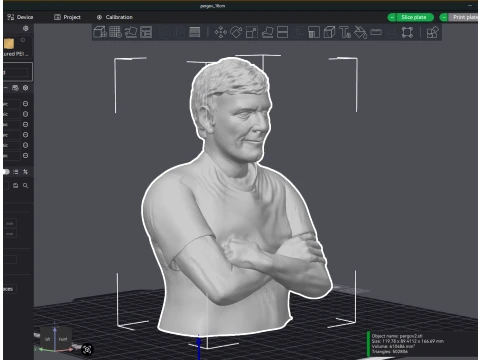
Task: Select the Move tool with four arrows
Action: (221, 32)
